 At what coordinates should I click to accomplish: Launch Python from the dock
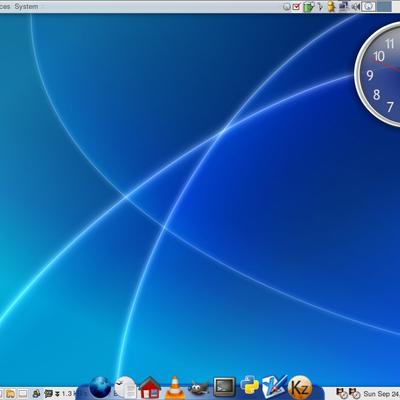click(249, 385)
